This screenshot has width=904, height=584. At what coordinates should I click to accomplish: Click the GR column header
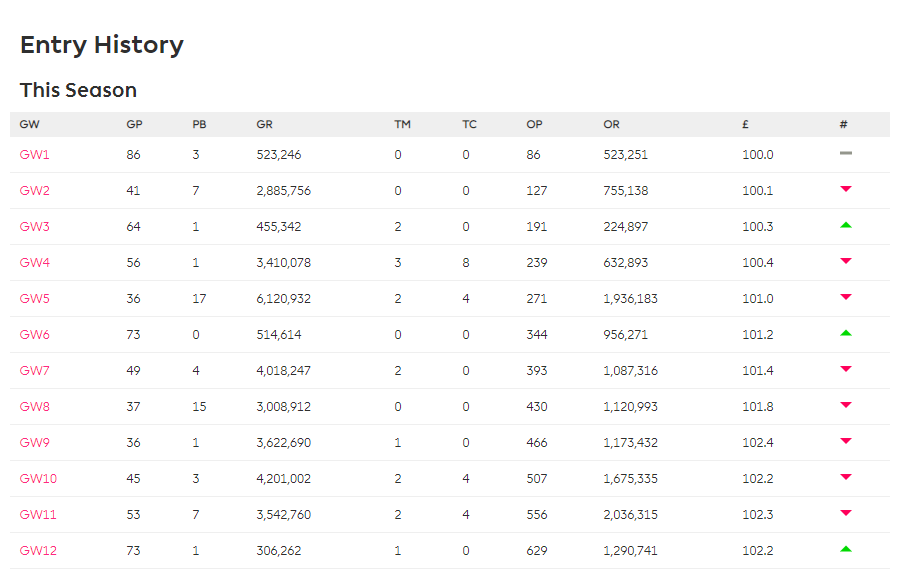[265, 125]
